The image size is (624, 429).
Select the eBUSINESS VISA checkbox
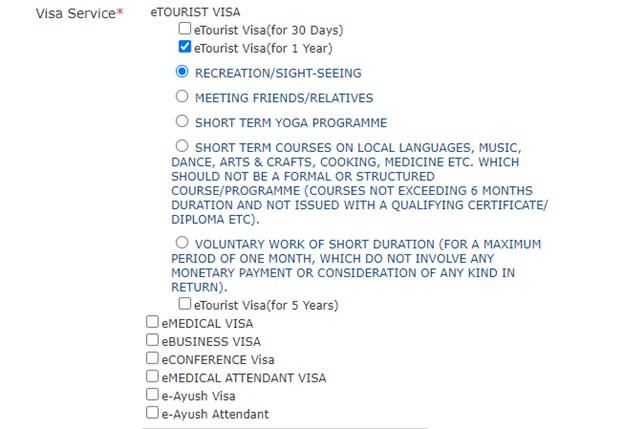click(152, 341)
